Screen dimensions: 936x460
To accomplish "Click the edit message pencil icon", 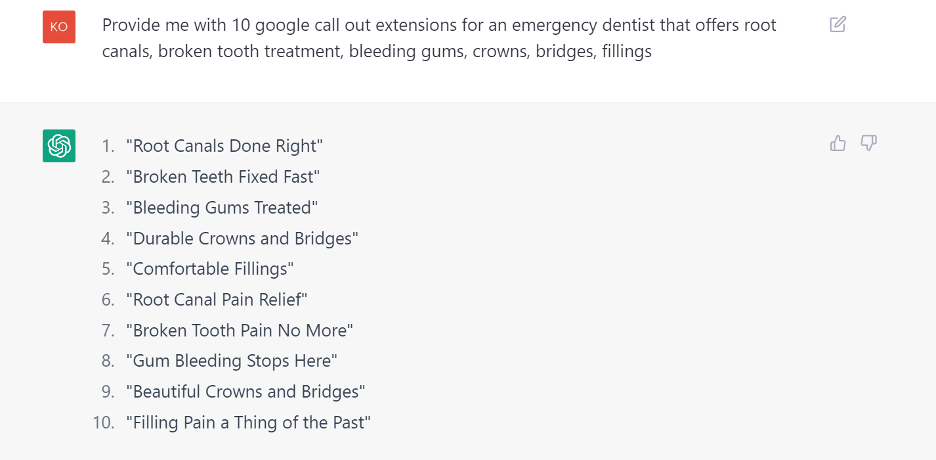I will (x=838, y=24).
